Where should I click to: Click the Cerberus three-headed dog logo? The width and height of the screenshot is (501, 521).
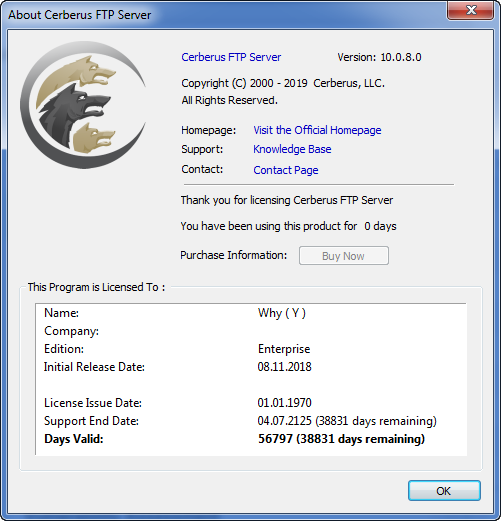(83, 105)
